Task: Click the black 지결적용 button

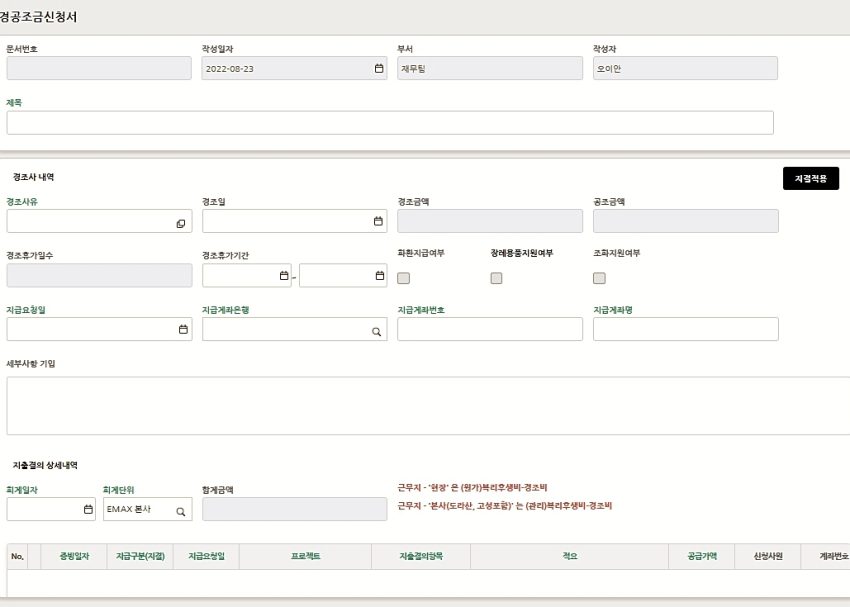Action: [811, 178]
